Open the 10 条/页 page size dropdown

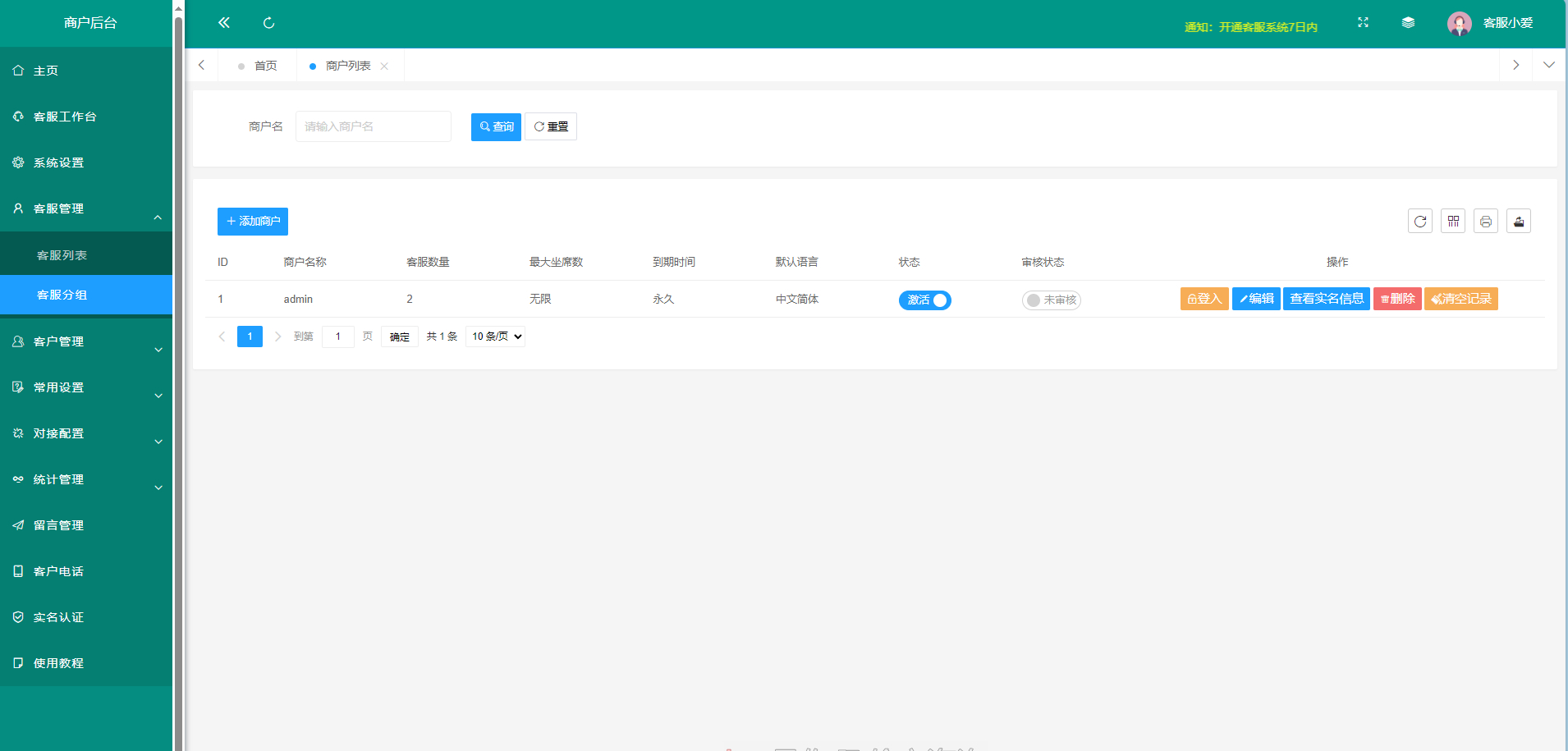pyautogui.click(x=495, y=337)
